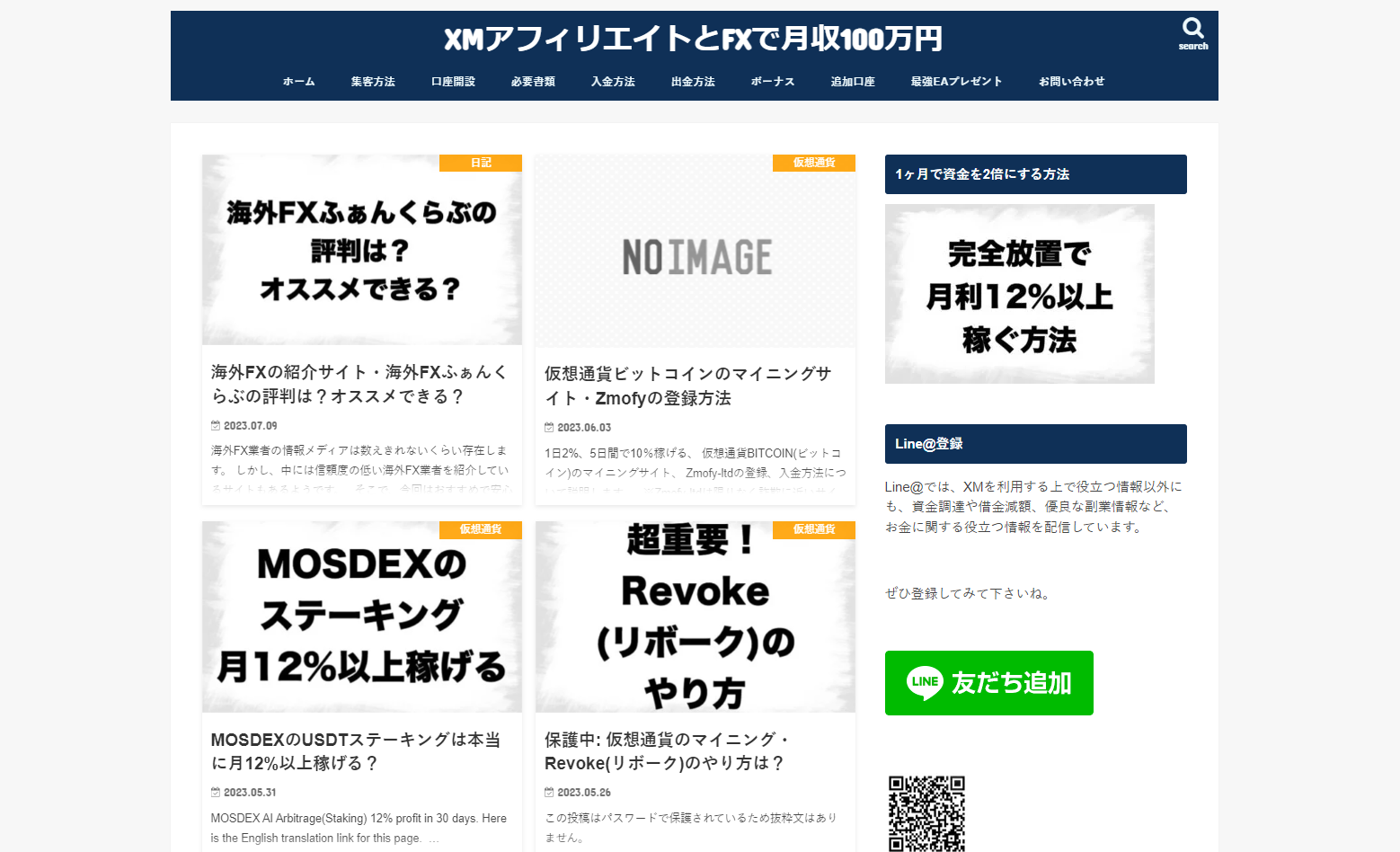1400x852 pixels.
Task: Click 仮想通貨 tag on Zmofy article
Action: (814, 163)
